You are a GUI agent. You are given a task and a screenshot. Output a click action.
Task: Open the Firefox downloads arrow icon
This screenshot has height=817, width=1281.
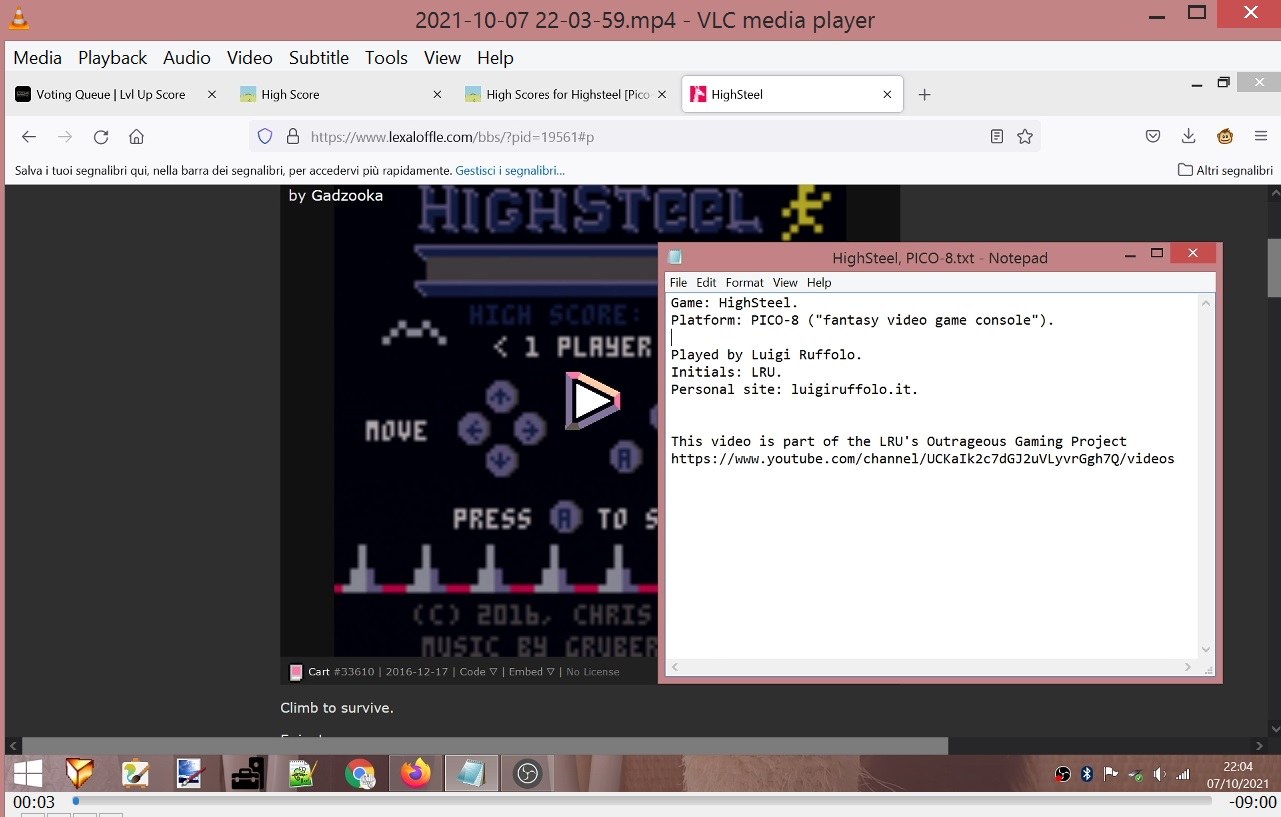tap(1189, 137)
